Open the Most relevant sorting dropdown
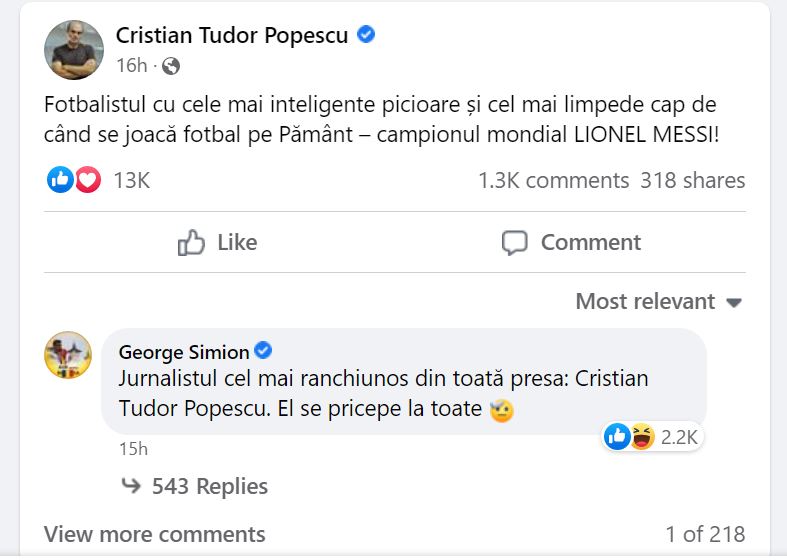This screenshot has height=560, width=787. pyautogui.click(x=658, y=301)
